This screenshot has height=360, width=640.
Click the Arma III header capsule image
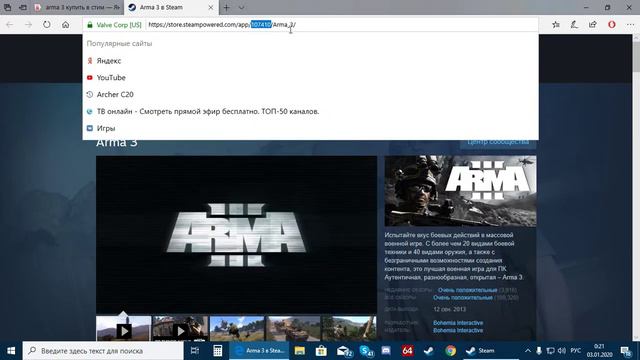point(460,191)
